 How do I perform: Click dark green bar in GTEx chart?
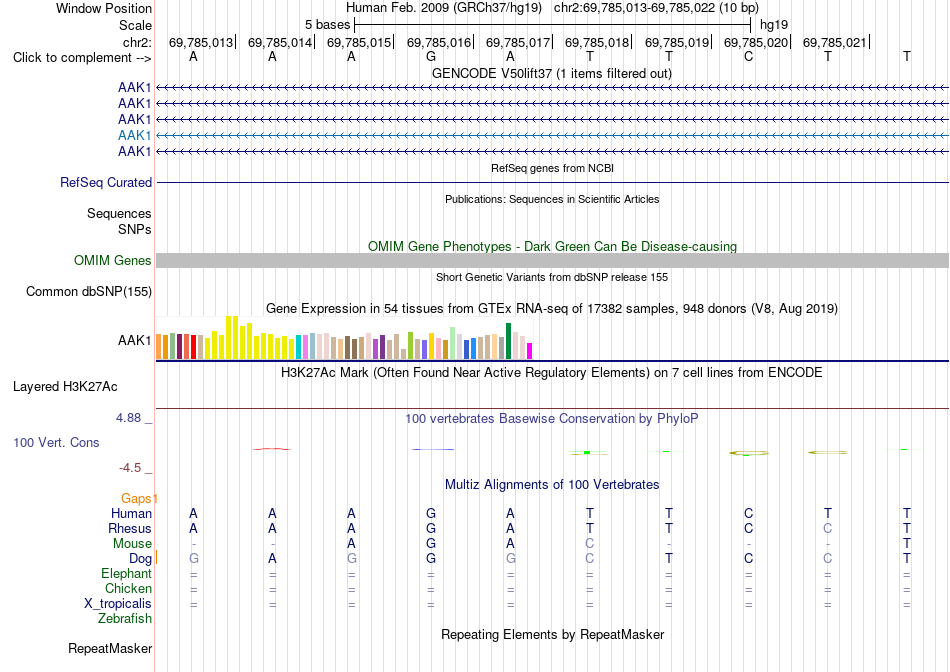[509, 341]
